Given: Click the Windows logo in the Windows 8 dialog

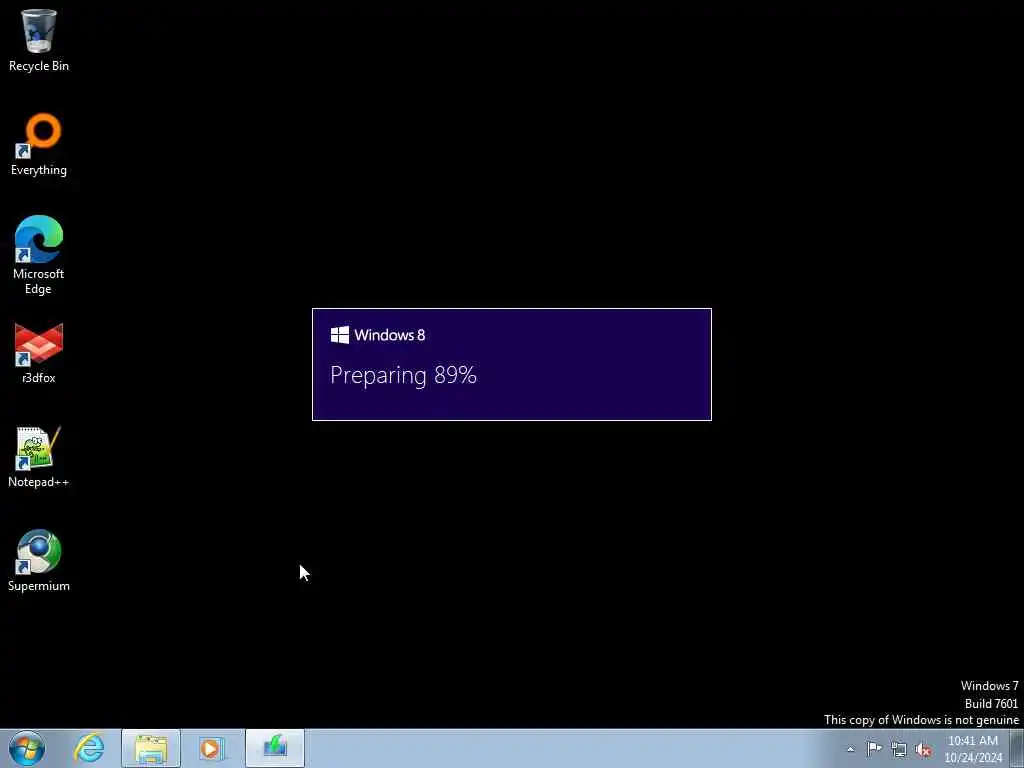Looking at the screenshot, I should [340, 335].
